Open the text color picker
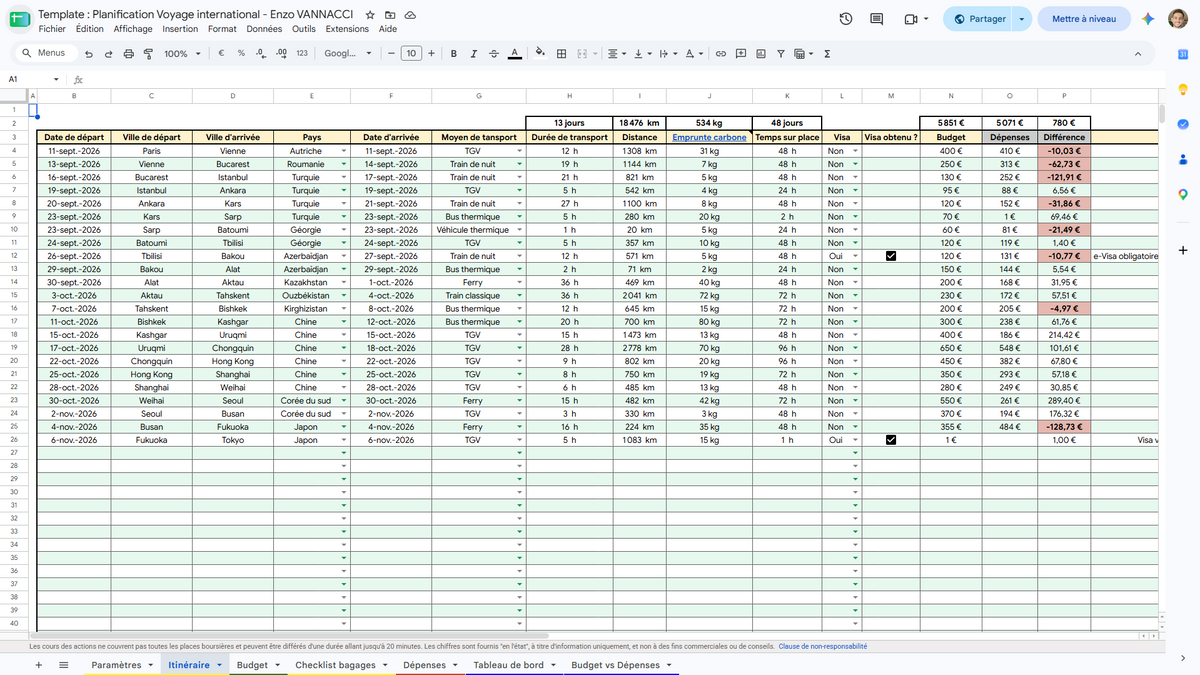 click(x=514, y=54)
